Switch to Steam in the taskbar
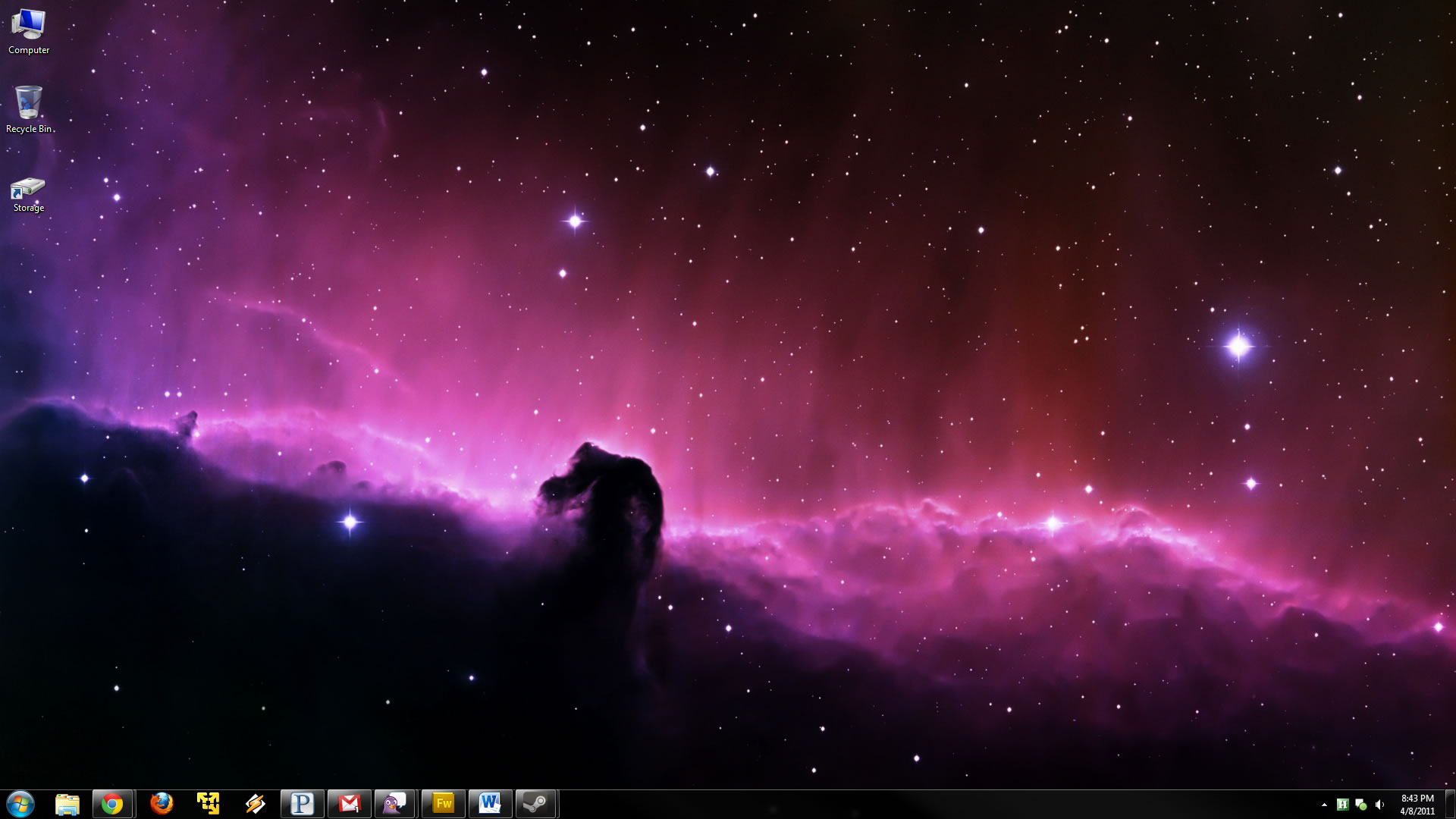The width and height of the screenshot is (1456, 819). click(x=537, y=804)
